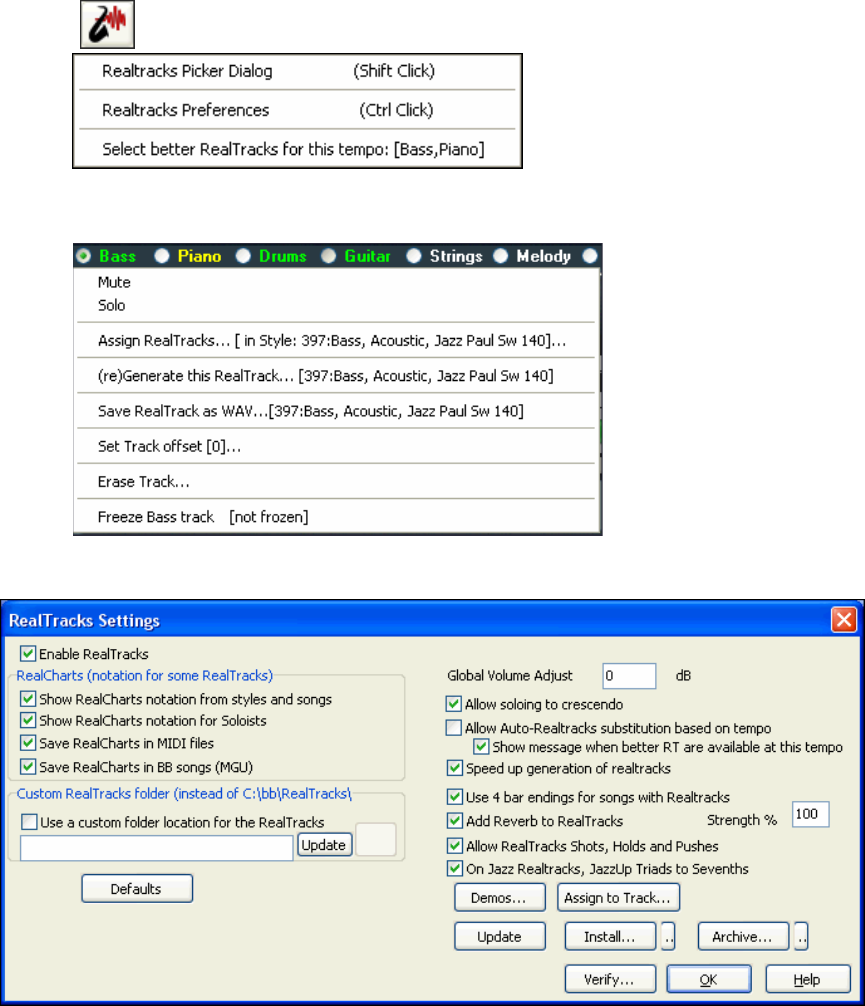Click the custom RealTracks folder path field
Screen dimensions: 865x1006
point(157,848)
